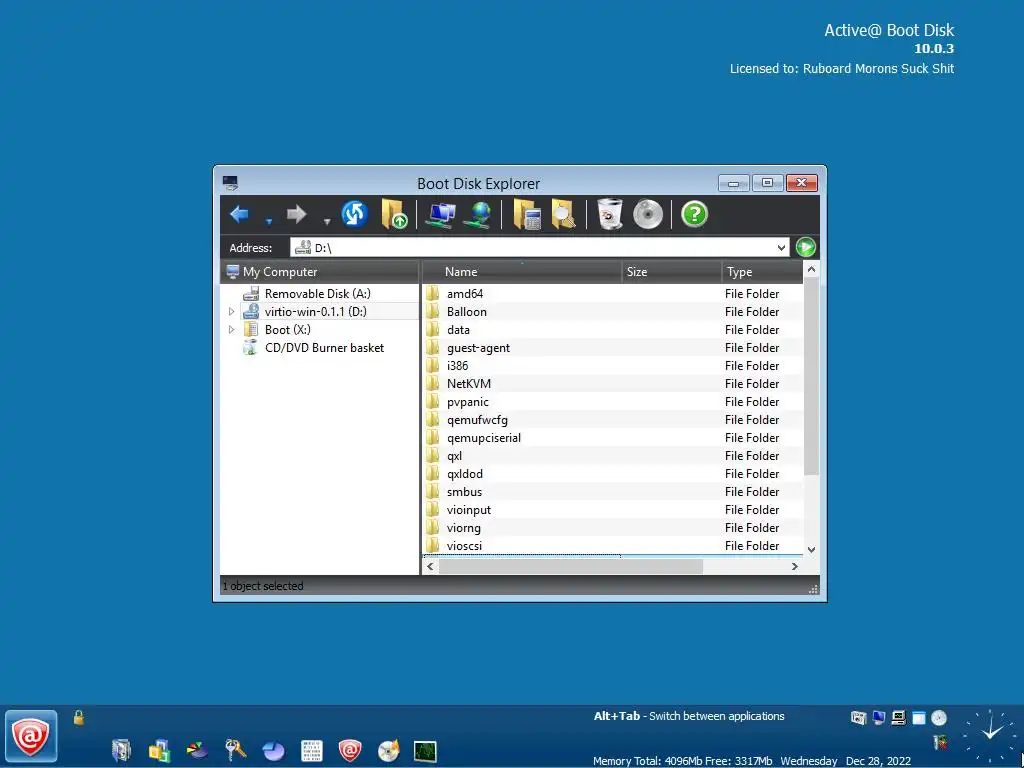Click the padlock icon on taskbar
The image size is (1024, 768).
pyautogui.click(x=78, y=718)
